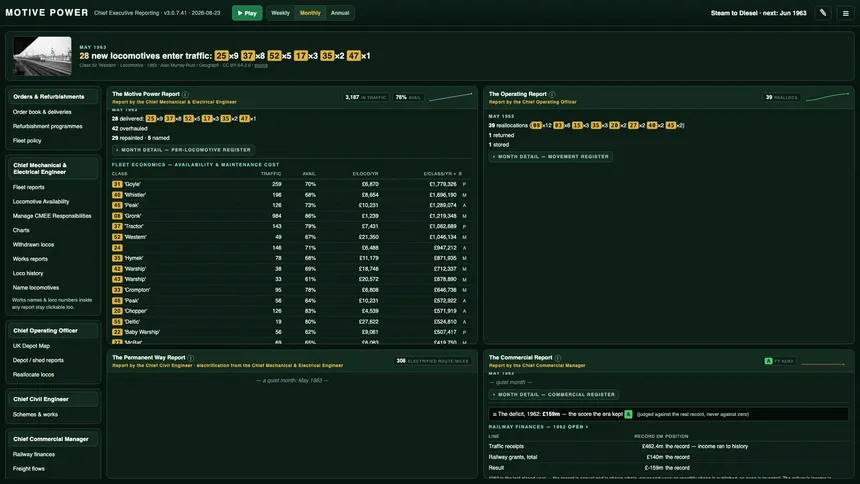Open Reallocate locos sidebar link
The height and width of the screenshot is (484, 860).
33,374
